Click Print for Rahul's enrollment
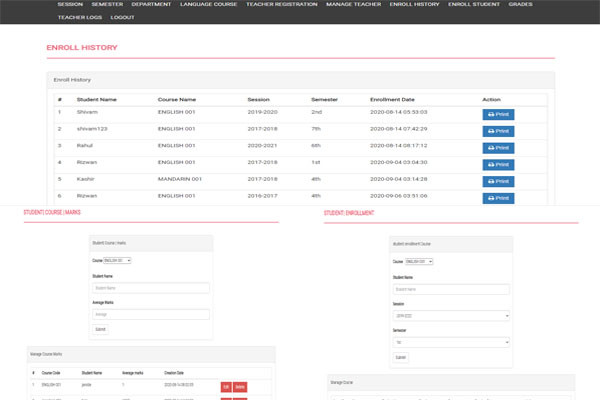This screenshot has width=600, height=400. [498, 148]
